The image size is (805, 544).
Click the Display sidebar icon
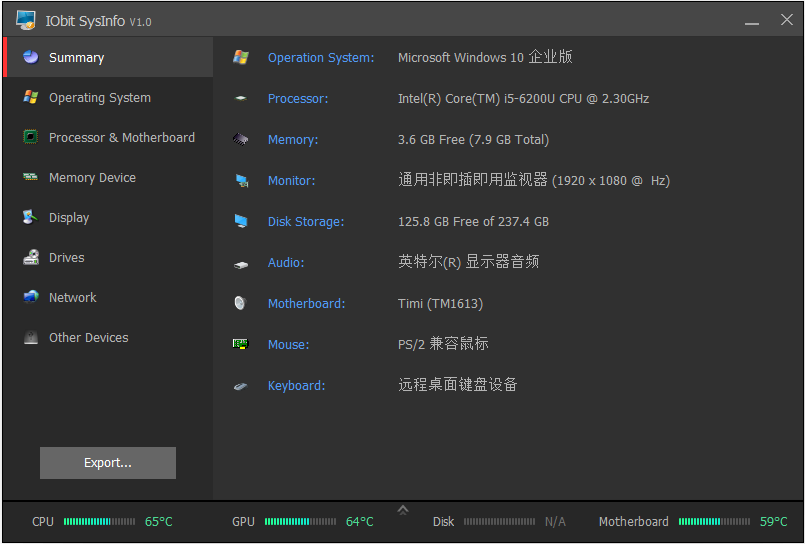(x=30, y=217)
